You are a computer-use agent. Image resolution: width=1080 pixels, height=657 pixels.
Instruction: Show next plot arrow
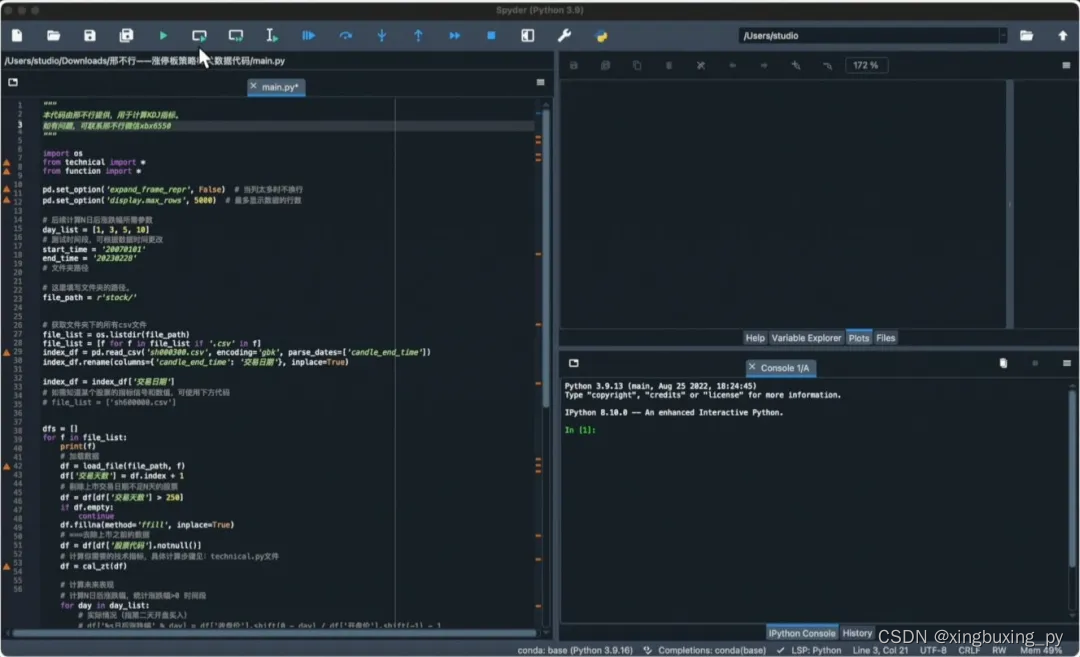pos(764,65)
